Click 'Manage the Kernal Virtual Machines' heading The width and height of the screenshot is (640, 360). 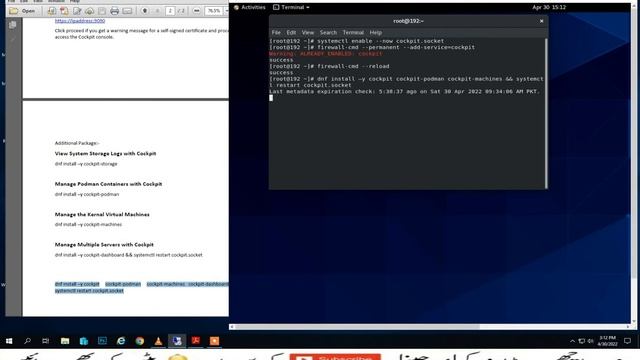click(x=102, y=214)
